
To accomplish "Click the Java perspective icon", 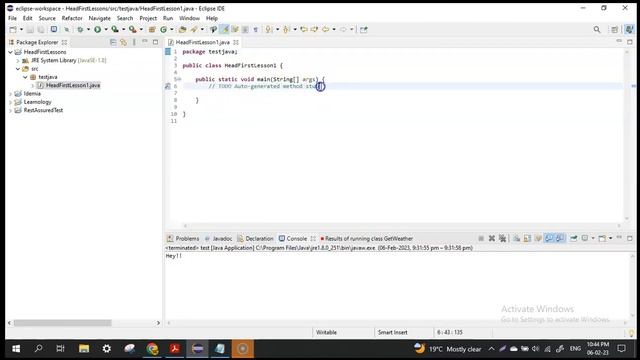I will coord(629,29).
